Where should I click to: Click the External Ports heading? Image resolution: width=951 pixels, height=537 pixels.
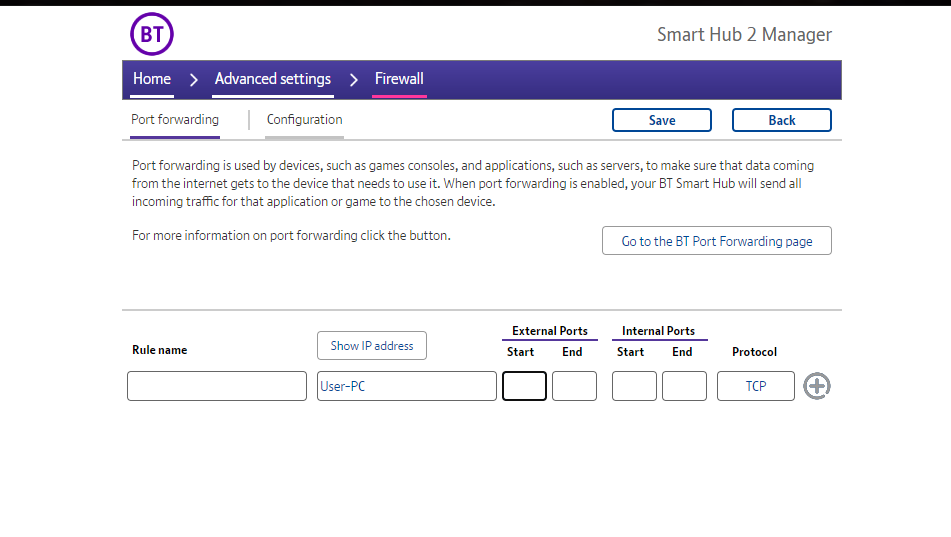(x=550, y=331)
